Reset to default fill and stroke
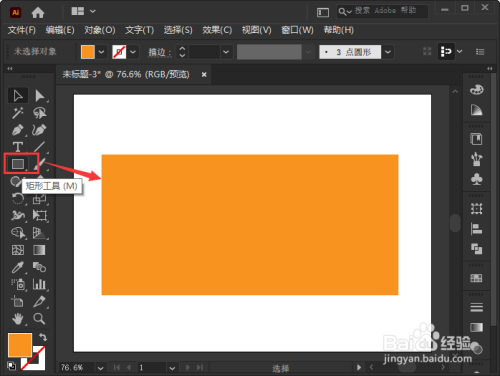 click(11, 366)
